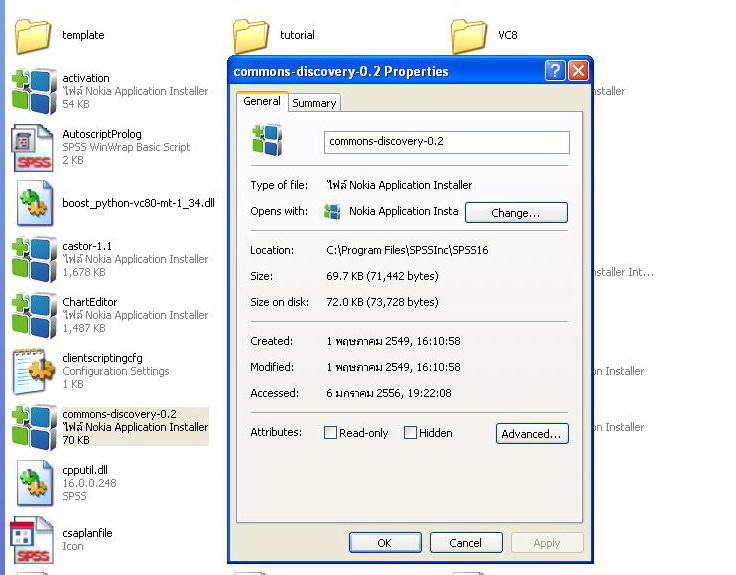Switch to the General tab
Image resolution: width=736 pixels, height=575 pixels.
(x=262, y=101)
